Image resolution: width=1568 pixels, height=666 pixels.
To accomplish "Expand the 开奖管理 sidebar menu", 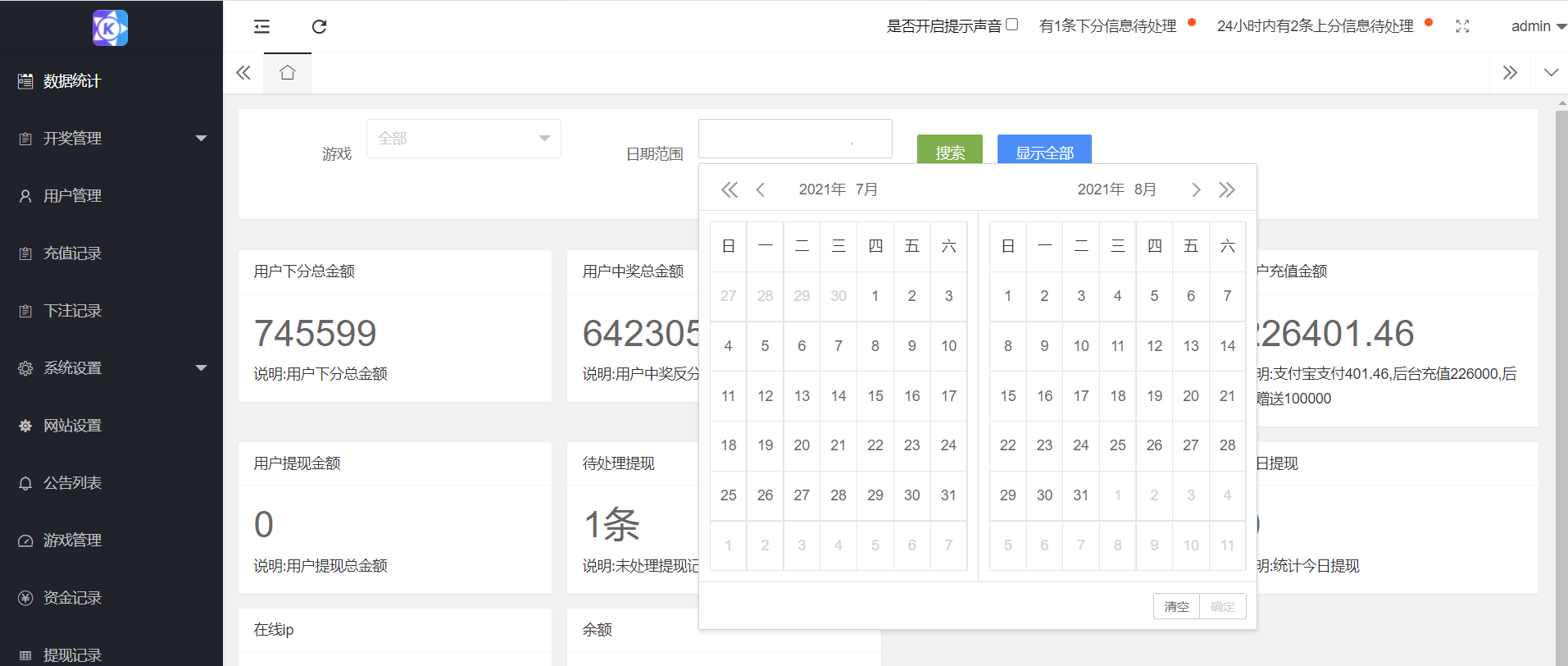I will click(111, 139).
